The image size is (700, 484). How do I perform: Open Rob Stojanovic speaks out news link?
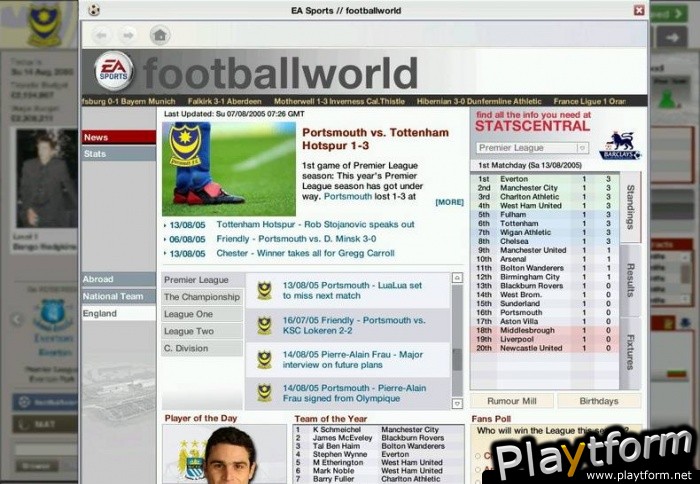315,224
